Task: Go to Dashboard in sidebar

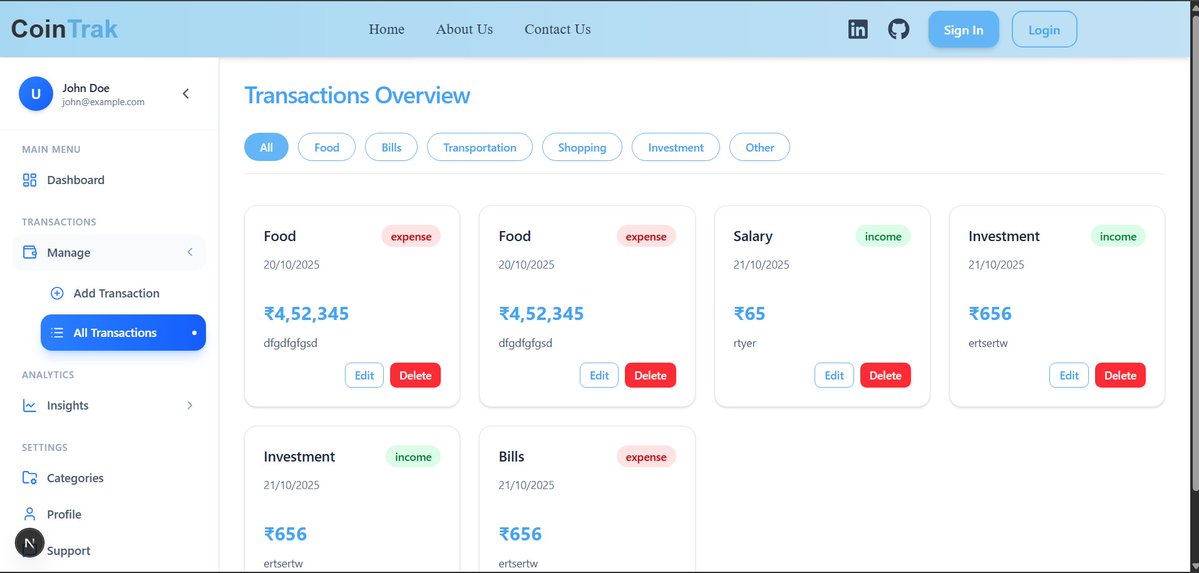Action: point(109,181)
